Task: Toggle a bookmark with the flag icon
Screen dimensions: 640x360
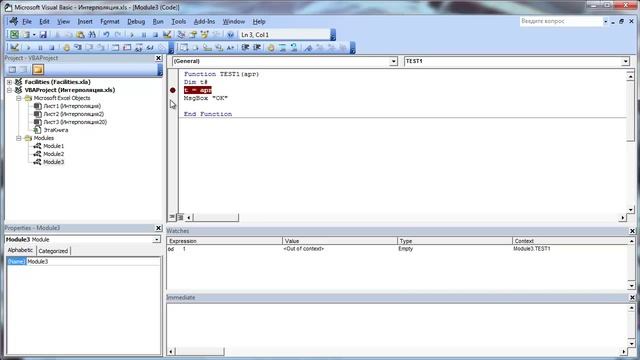Action: point(308,48)
